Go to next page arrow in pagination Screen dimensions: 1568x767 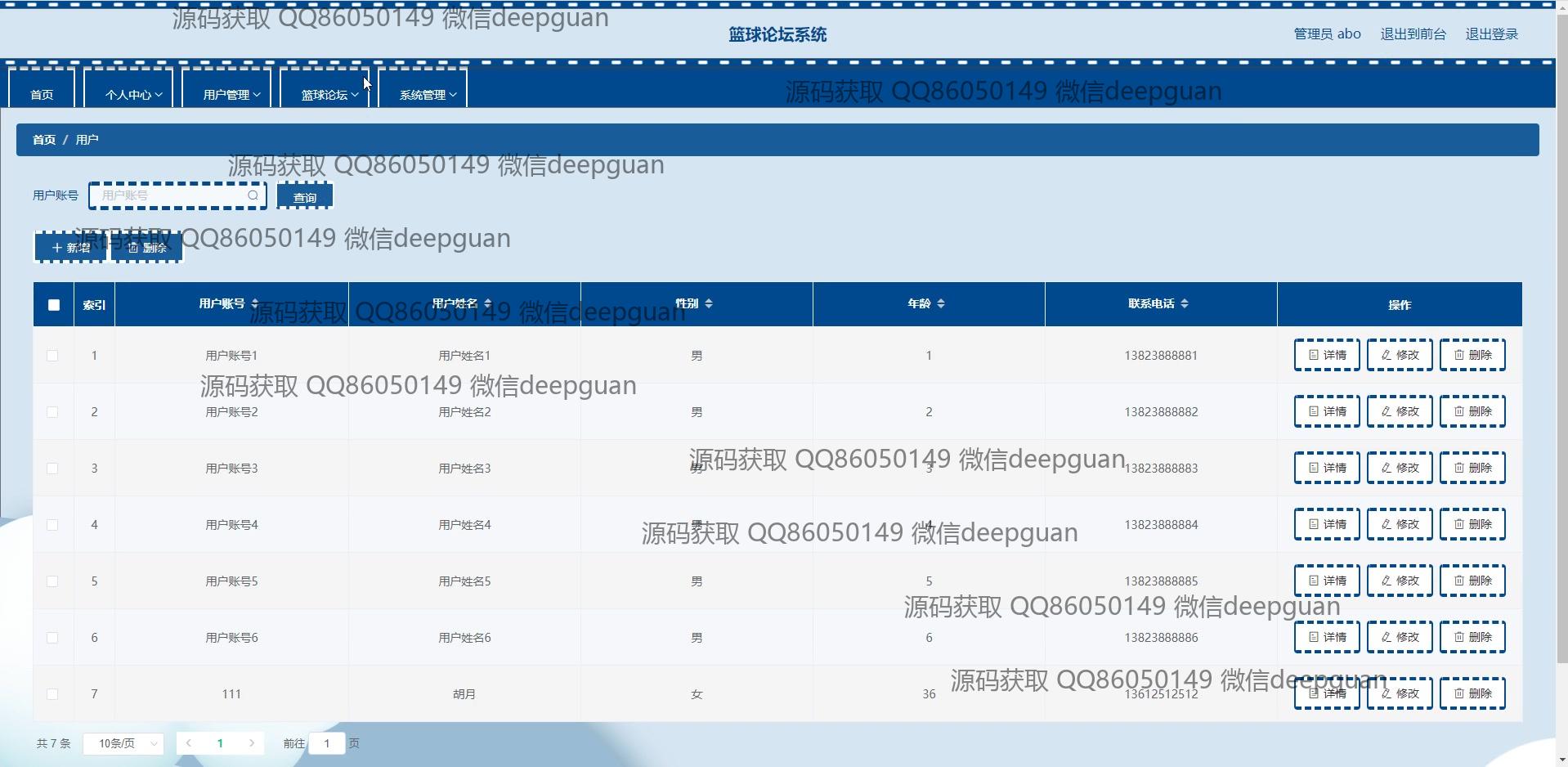coord(252,743)
